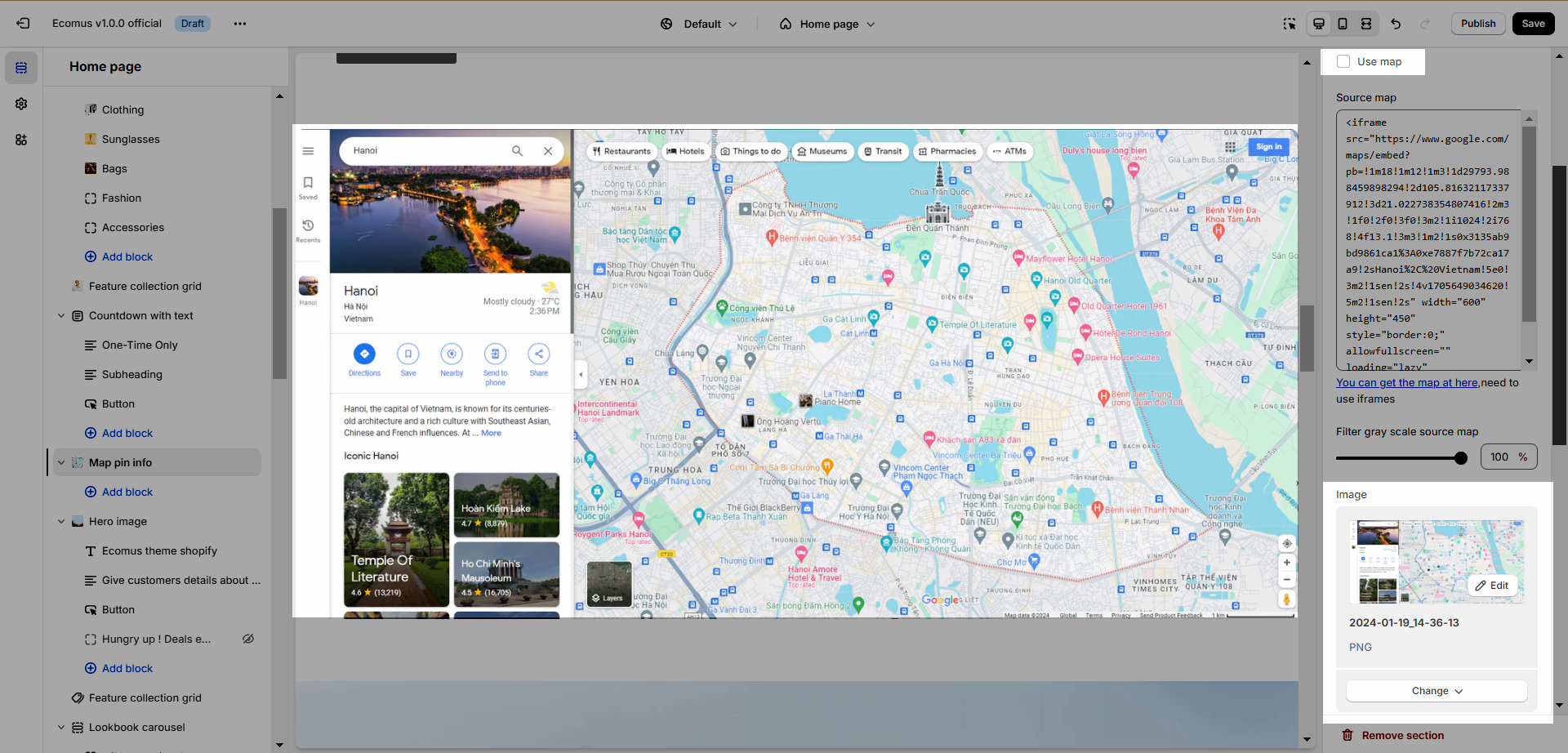
Task: Click the Save button
Action: [1533, 24]
